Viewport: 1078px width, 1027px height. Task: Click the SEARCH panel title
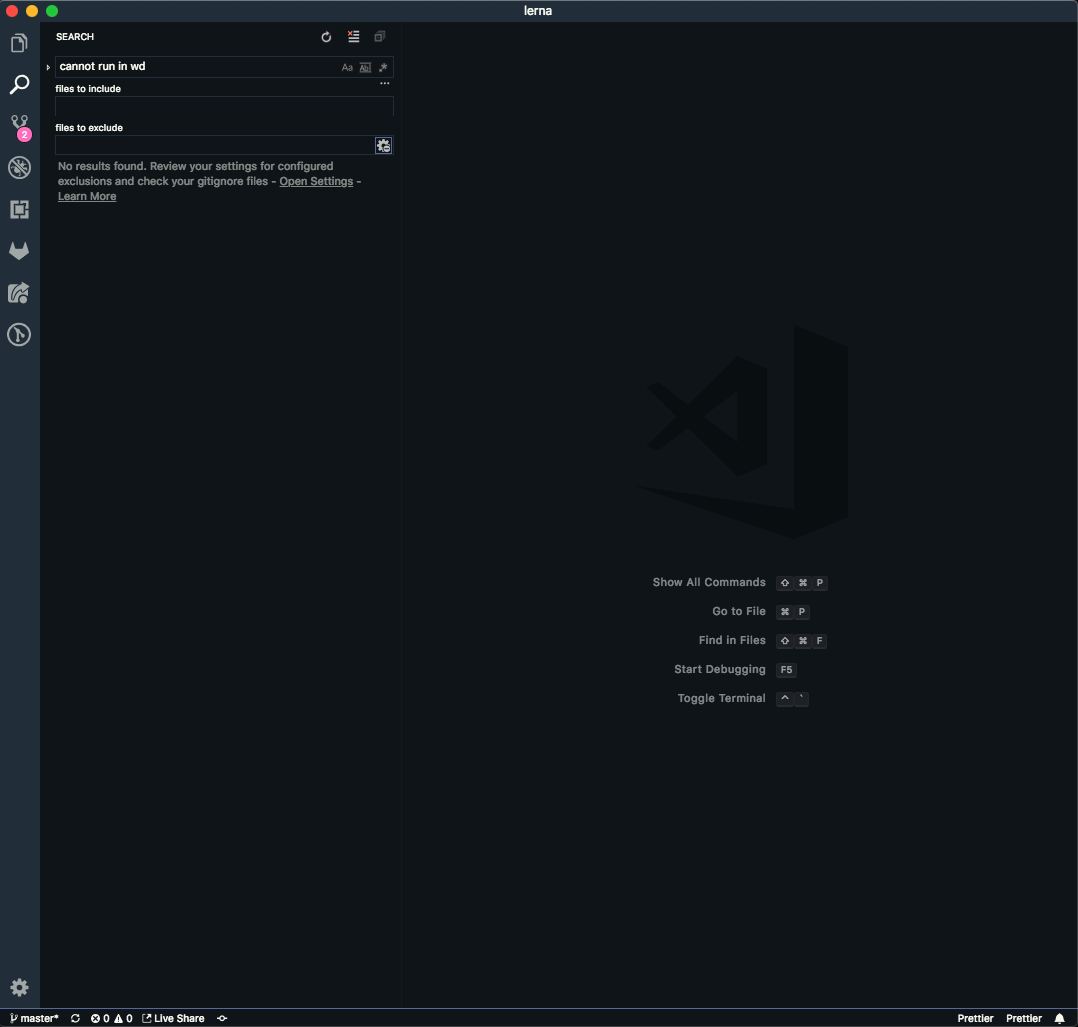75,37
